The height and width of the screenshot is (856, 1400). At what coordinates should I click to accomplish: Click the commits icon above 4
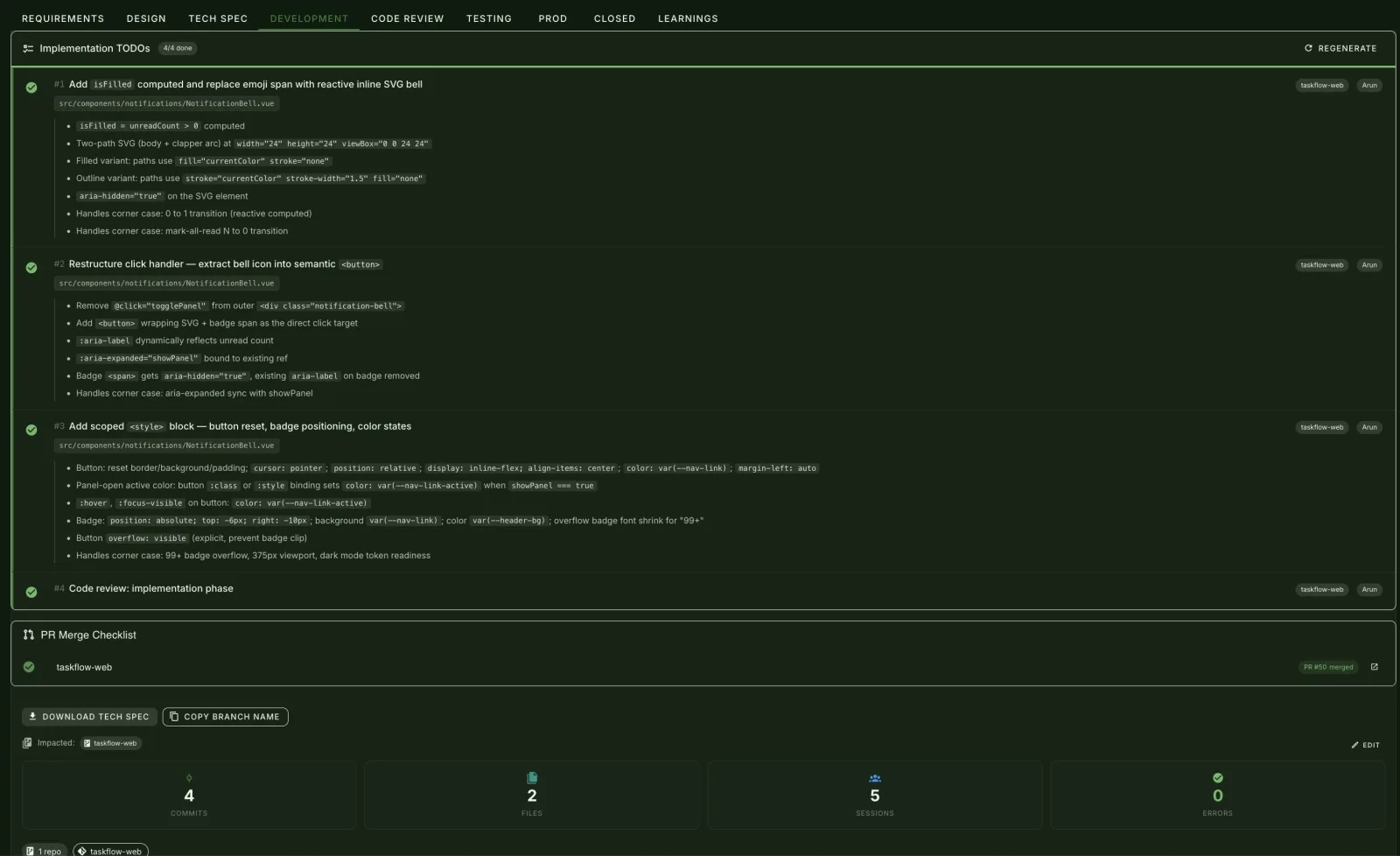tap(189, 778)
